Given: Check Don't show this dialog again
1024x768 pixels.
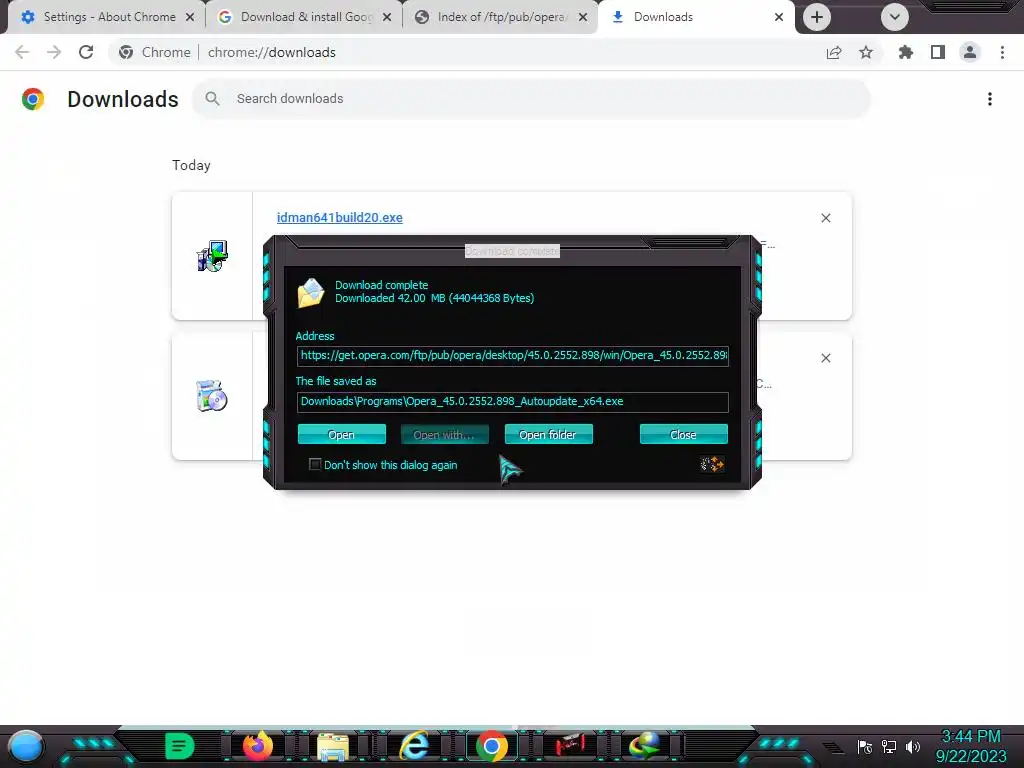Looking at the screenshot, I should 315,464.
